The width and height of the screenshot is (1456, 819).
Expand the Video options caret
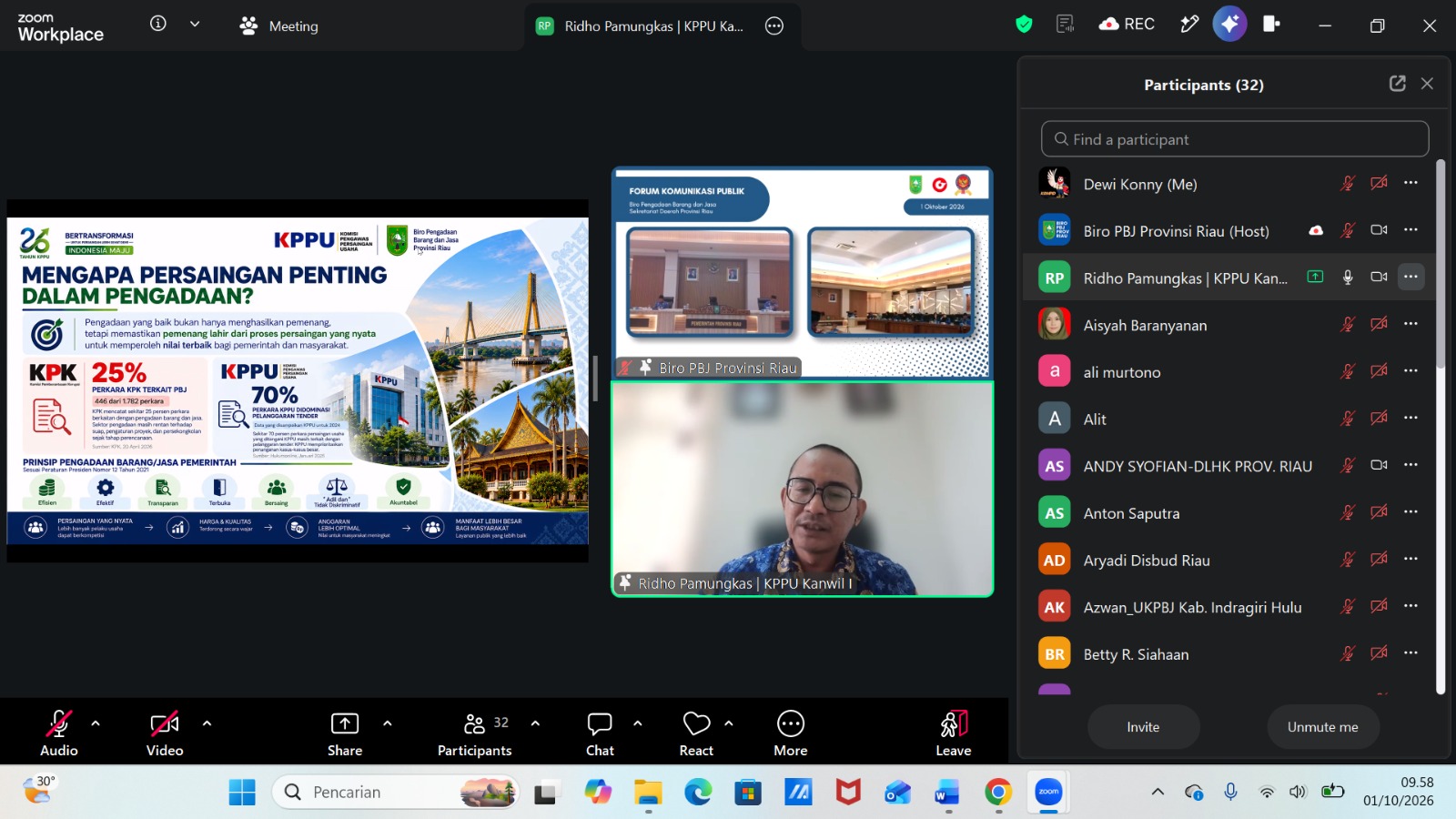tap(207, 723)
